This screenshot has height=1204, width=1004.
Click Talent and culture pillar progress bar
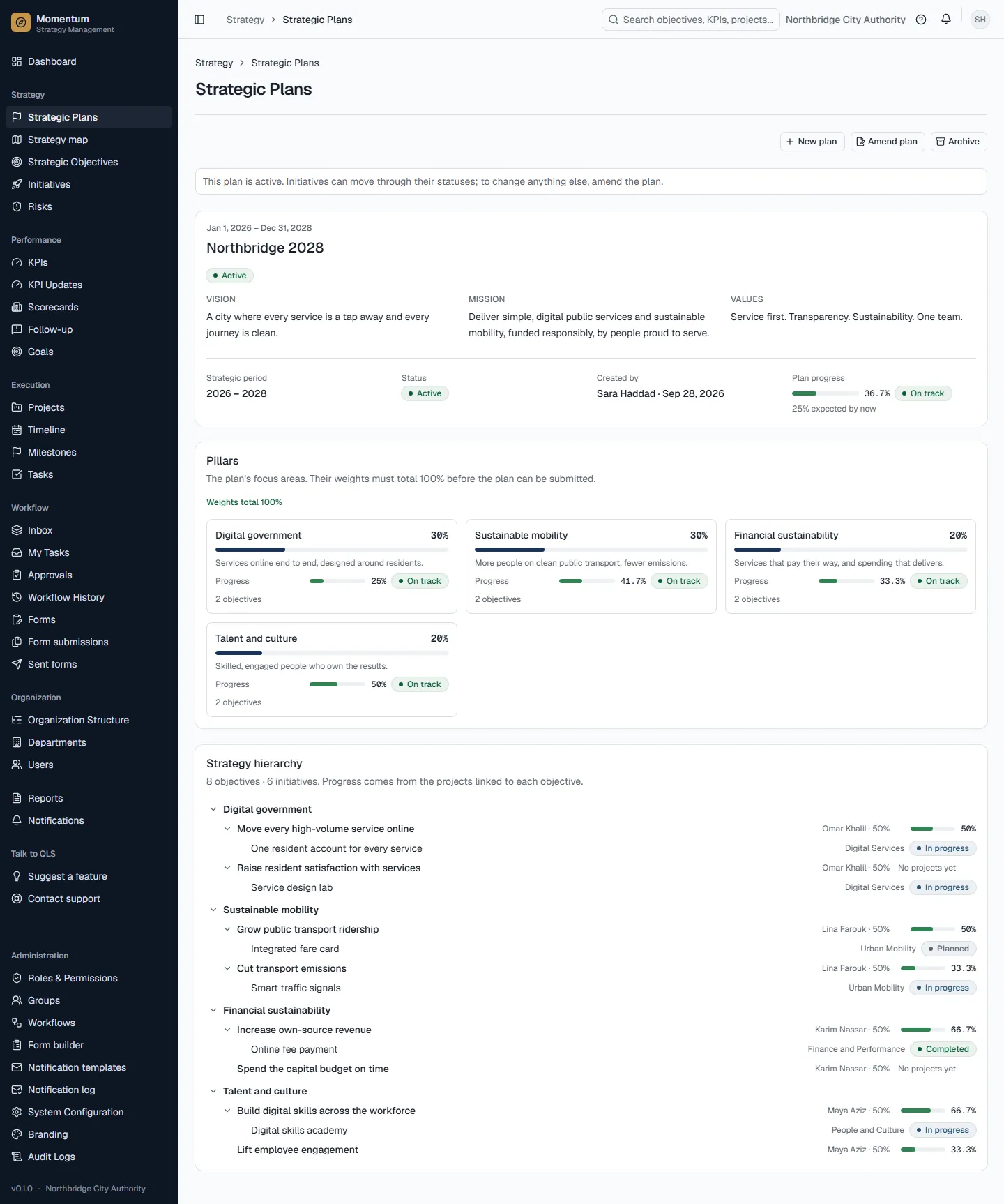tap(337, 684)
